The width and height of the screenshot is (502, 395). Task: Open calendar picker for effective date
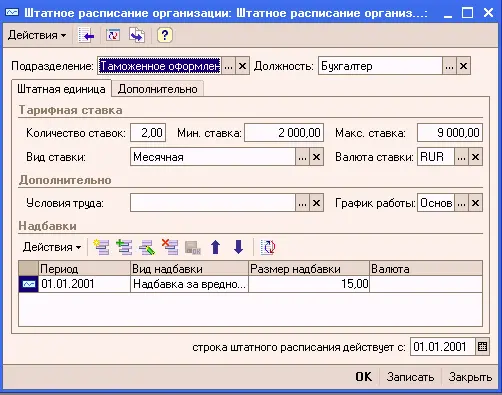click(482, 347)
